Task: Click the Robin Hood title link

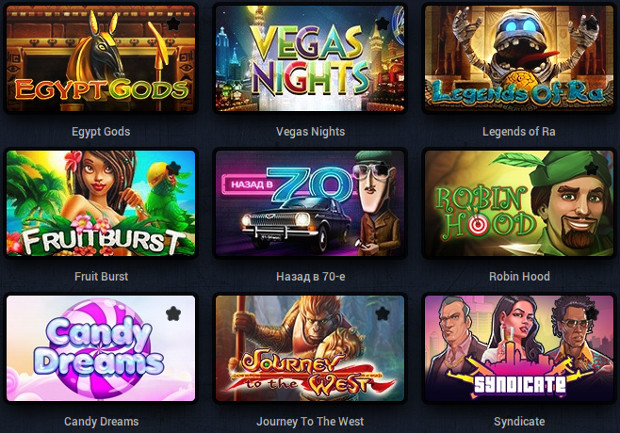Action: (x=519, y=276)
